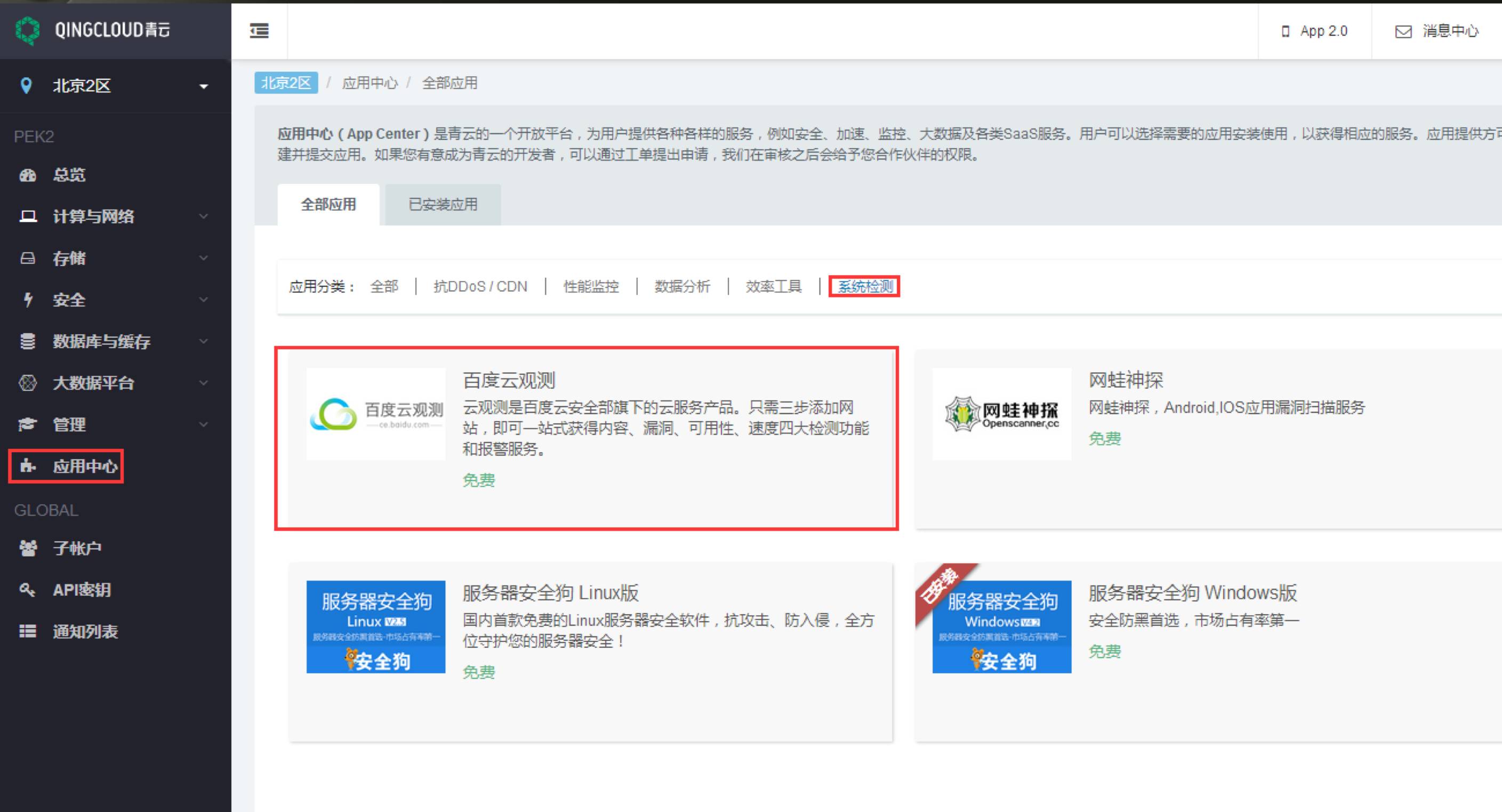Viewport: 1502px width, 812px height.
Task: Toggle the sidebar hamburger menu icon
Action: tap(260, 31)
